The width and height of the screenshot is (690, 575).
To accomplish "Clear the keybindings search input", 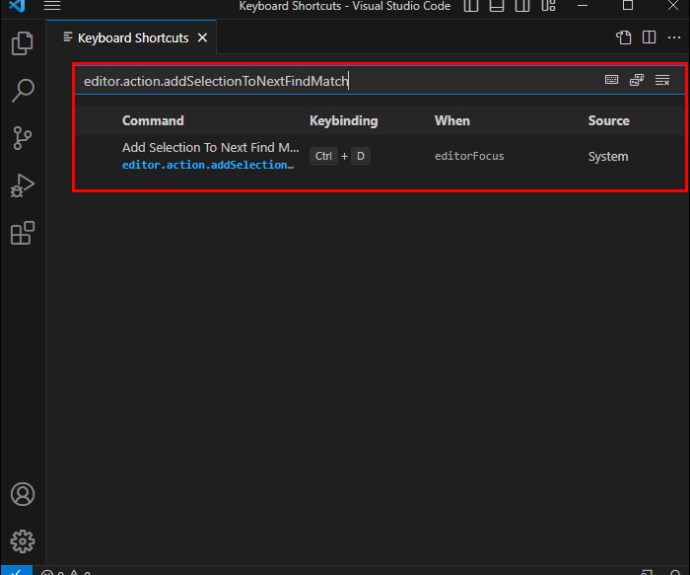I will point(662,80).
